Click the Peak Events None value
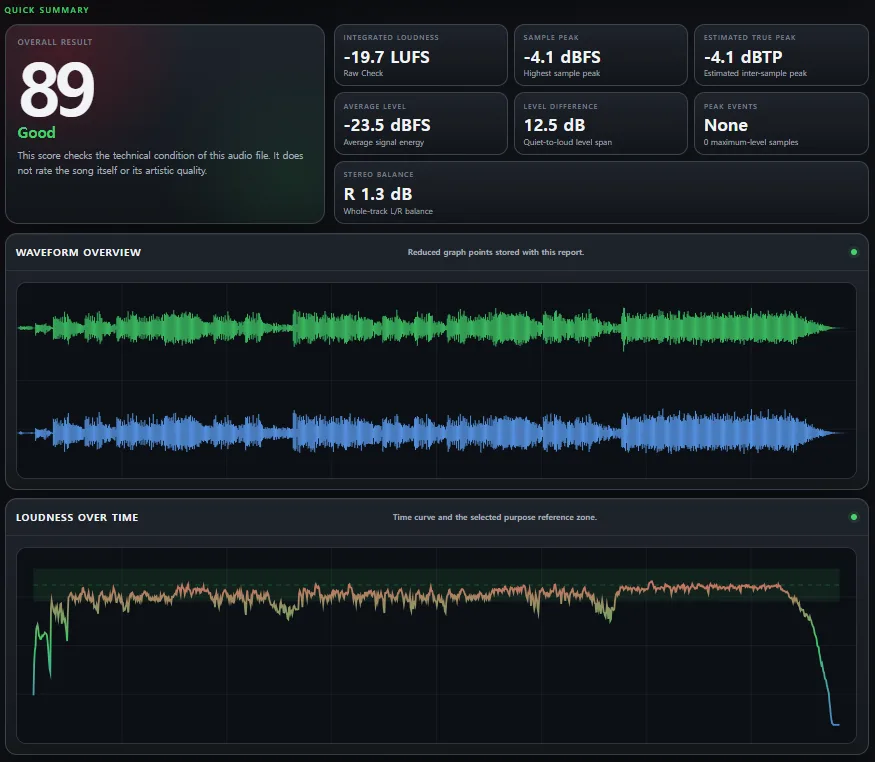The width and height of the screenshot is (875, 762). coord(725,125)
